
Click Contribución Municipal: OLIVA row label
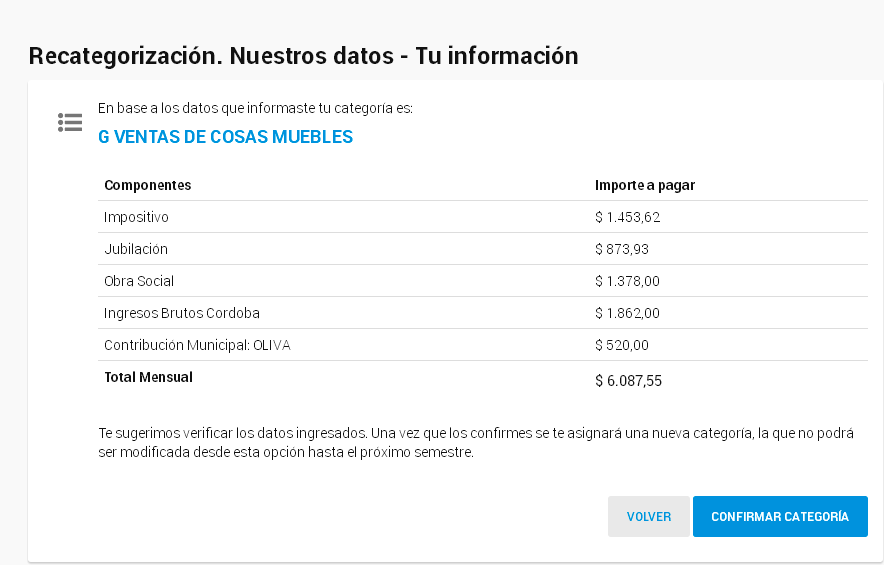197,345
